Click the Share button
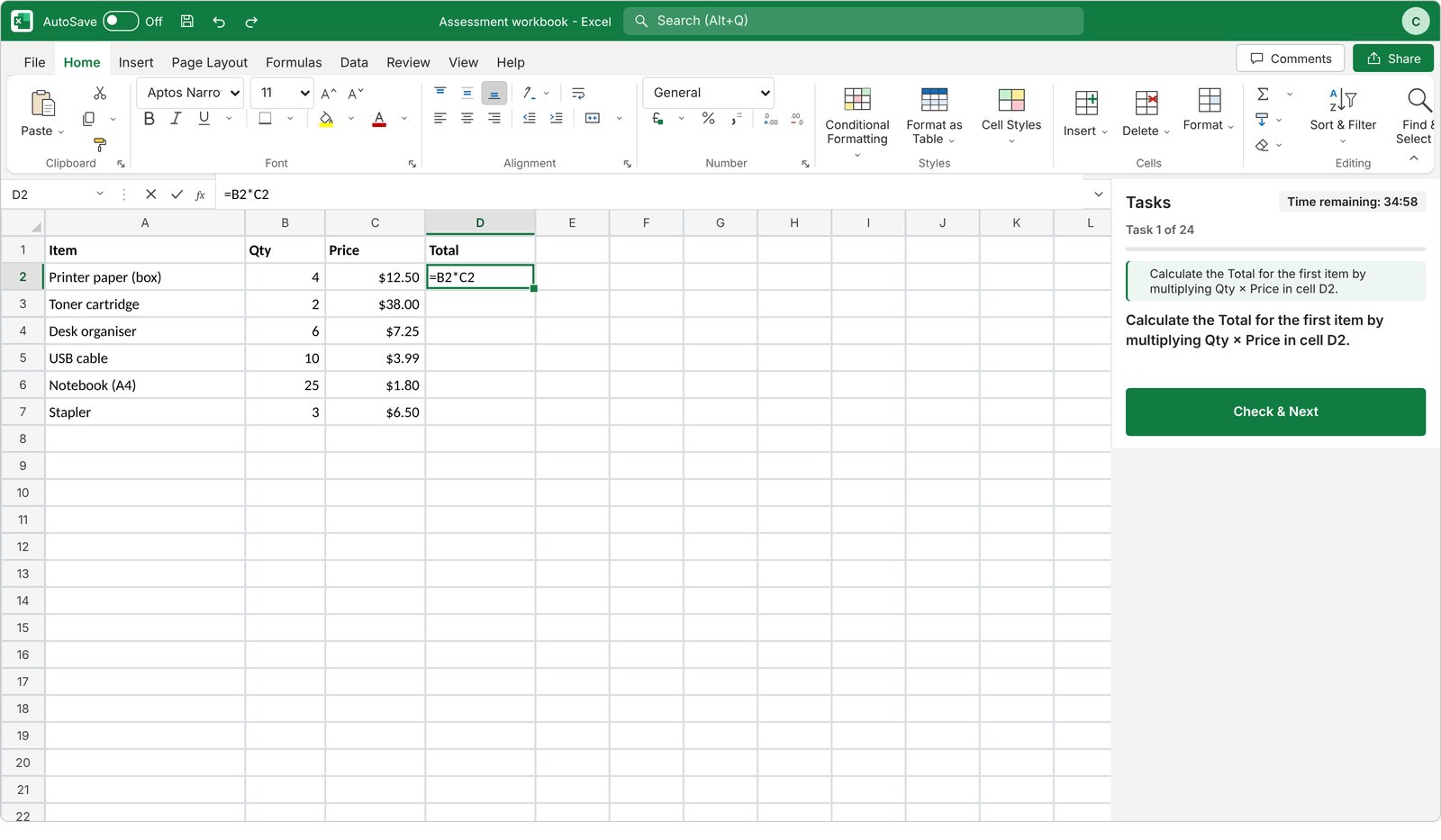 (x=1393, y=59)
